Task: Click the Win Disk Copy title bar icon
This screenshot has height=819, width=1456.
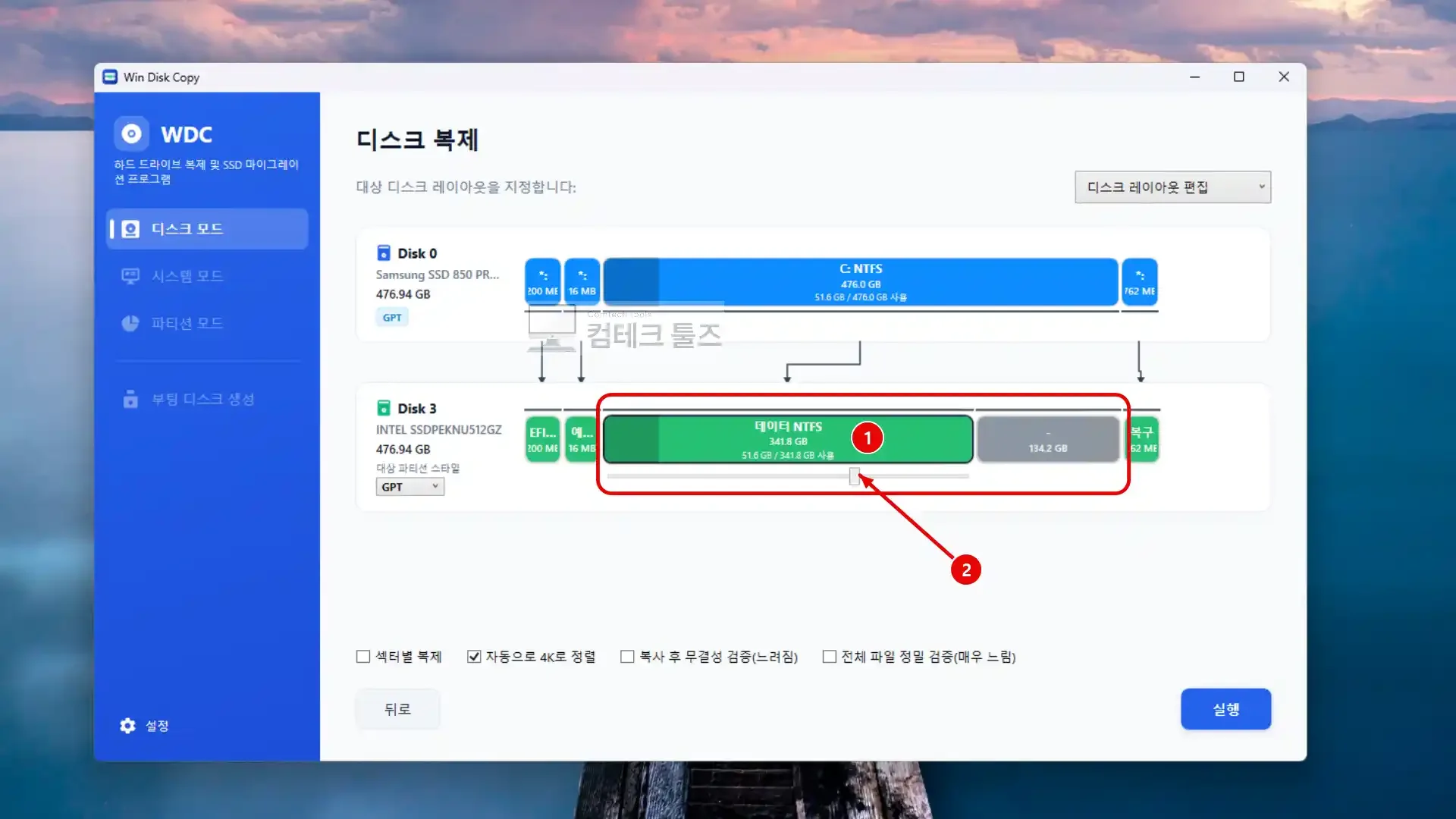Action: 110,77
